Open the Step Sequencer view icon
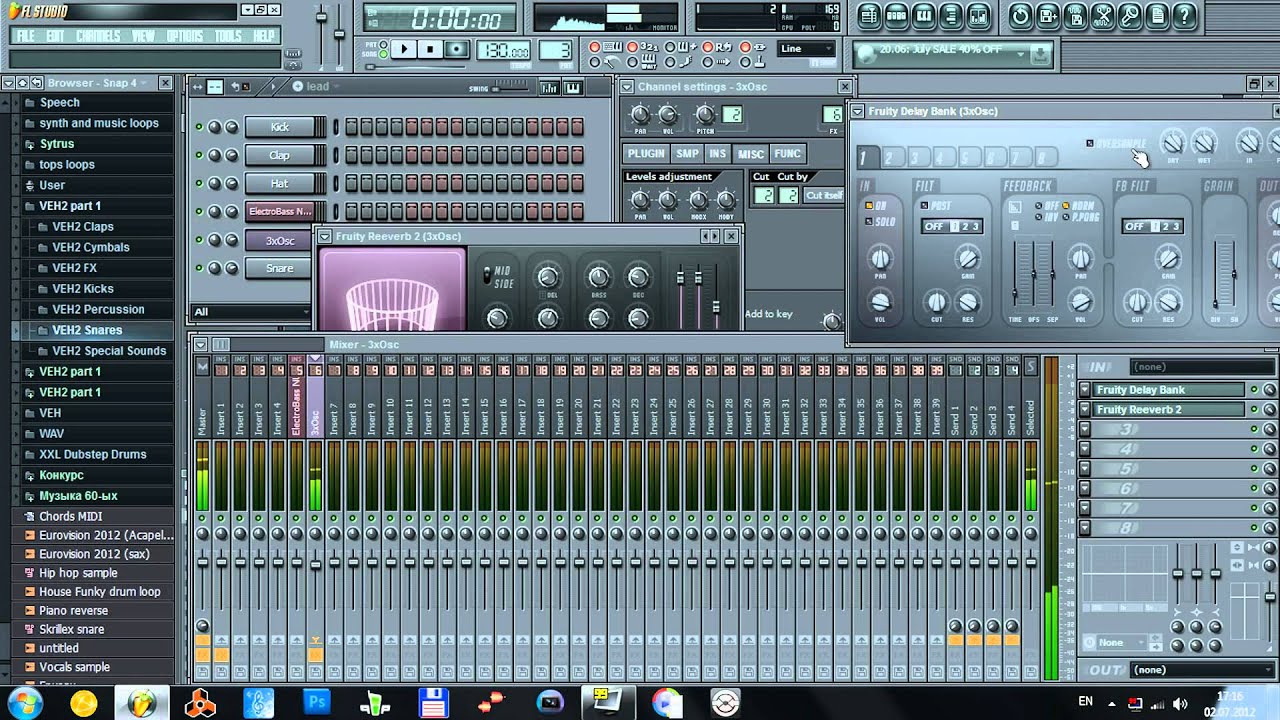The width and height of the screenshot is (1280, 720). click(896, 15)
